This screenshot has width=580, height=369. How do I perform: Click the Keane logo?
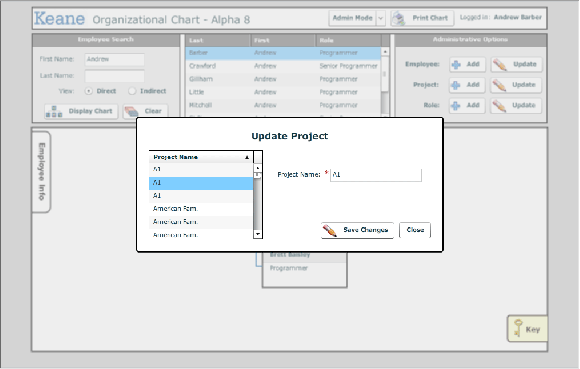[60, 18]
